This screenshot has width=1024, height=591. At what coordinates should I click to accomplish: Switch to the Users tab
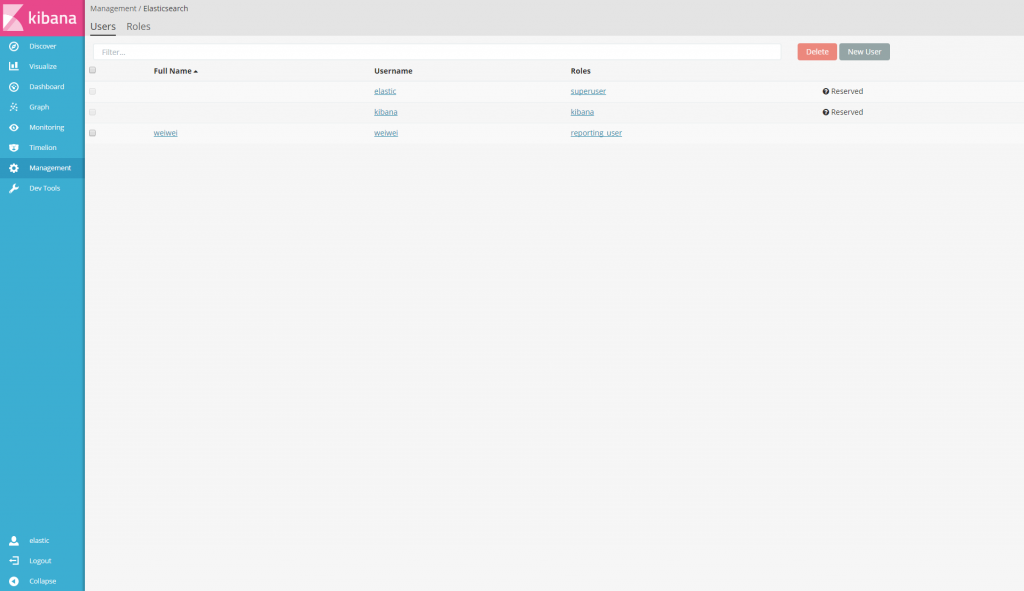103,27
